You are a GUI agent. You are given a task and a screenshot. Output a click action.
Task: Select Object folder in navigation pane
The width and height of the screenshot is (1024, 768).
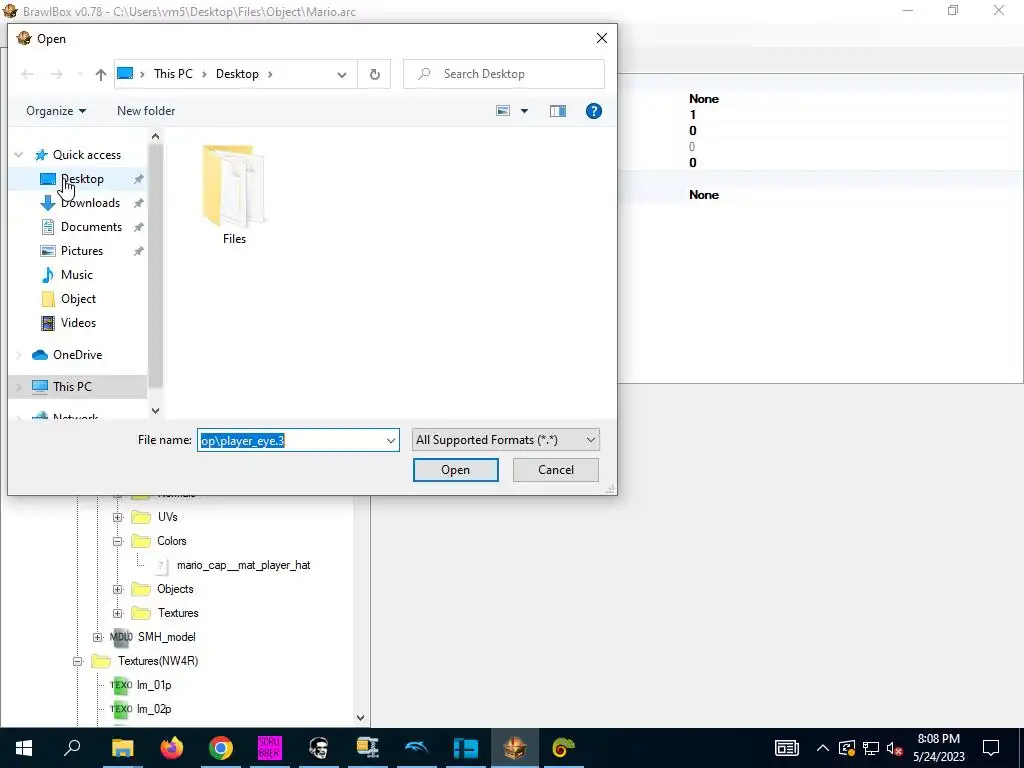pos(78,299)
